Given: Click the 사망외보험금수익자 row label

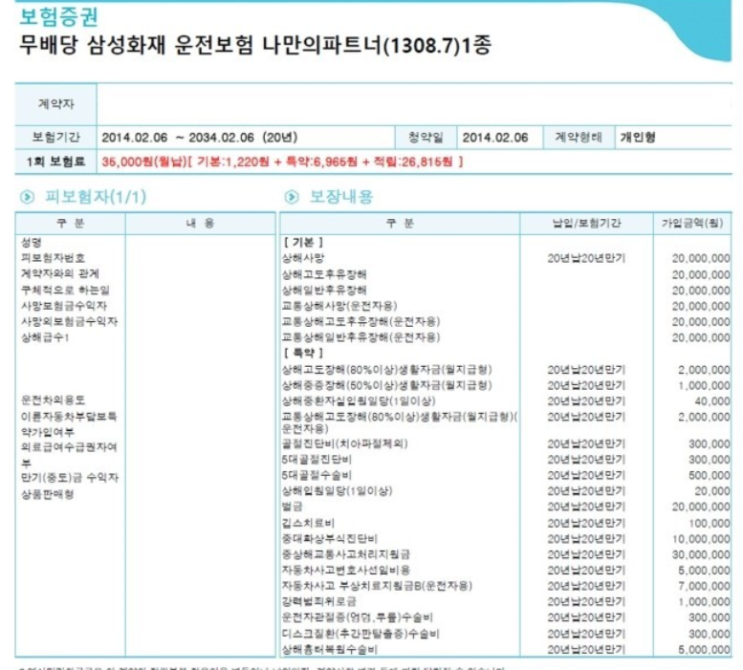Looking at the screenshot, I should (x=69, y=321).
